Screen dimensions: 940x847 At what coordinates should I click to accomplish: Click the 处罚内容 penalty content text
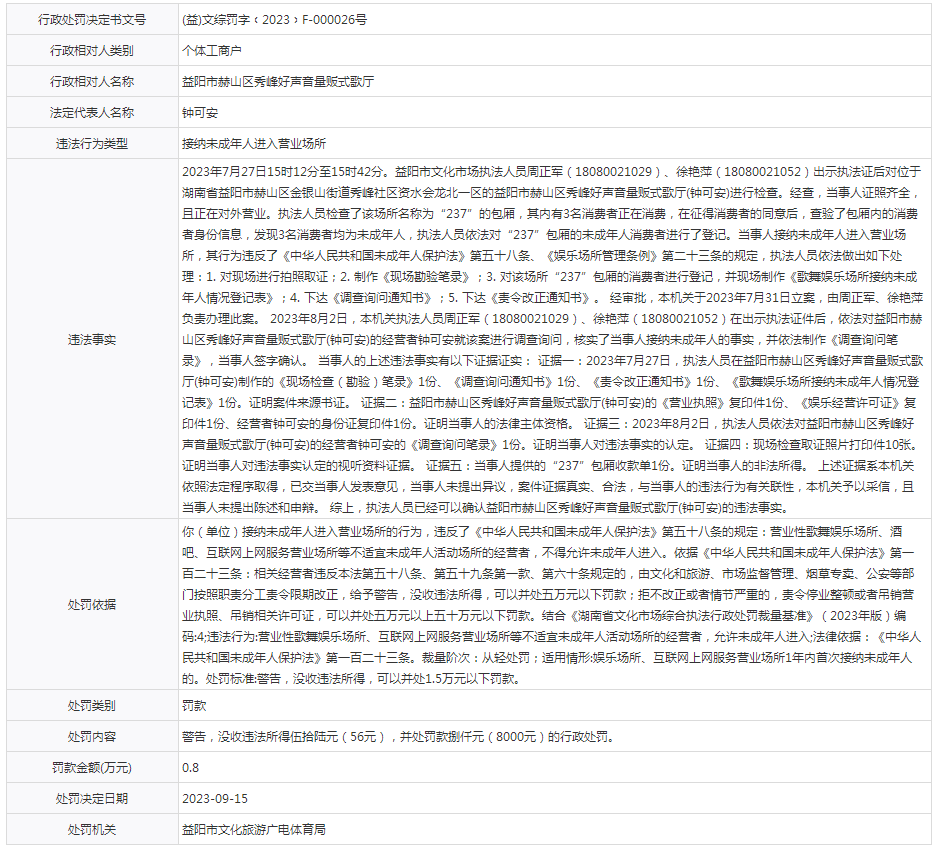pyautogui.click(x=396, y=736)
